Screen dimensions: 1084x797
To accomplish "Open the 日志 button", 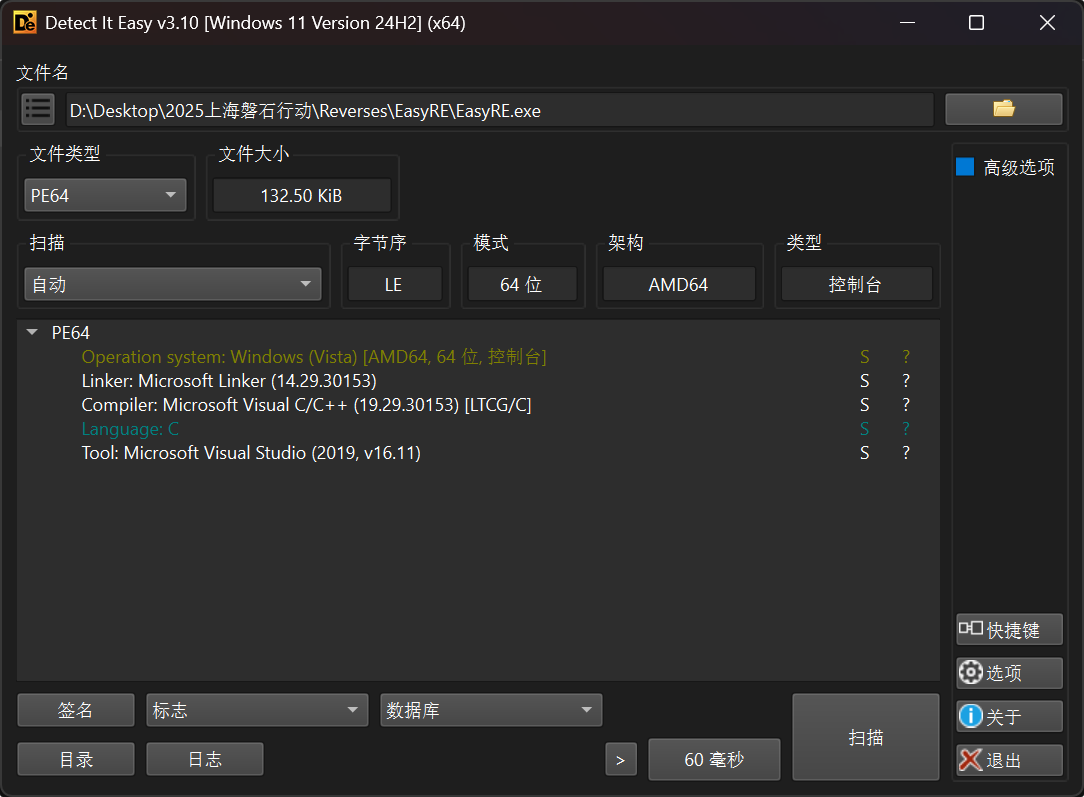I will (x=205, y=759).
